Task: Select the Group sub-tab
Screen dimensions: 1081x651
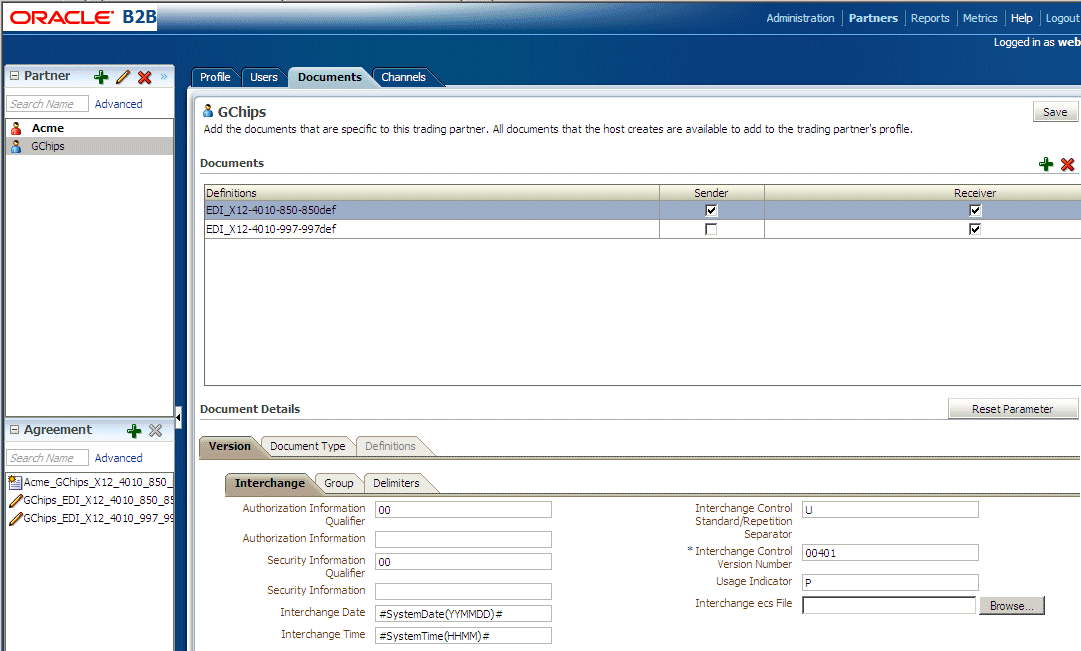Action: (339, 483)
